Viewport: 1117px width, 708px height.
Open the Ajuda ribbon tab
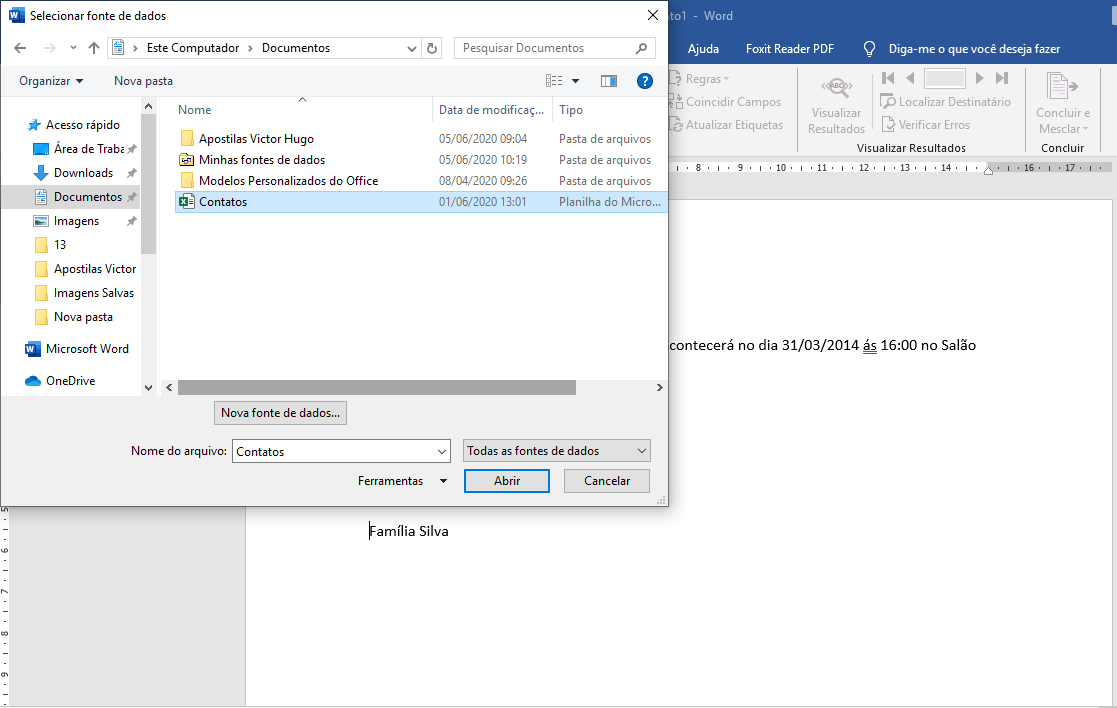703,48
